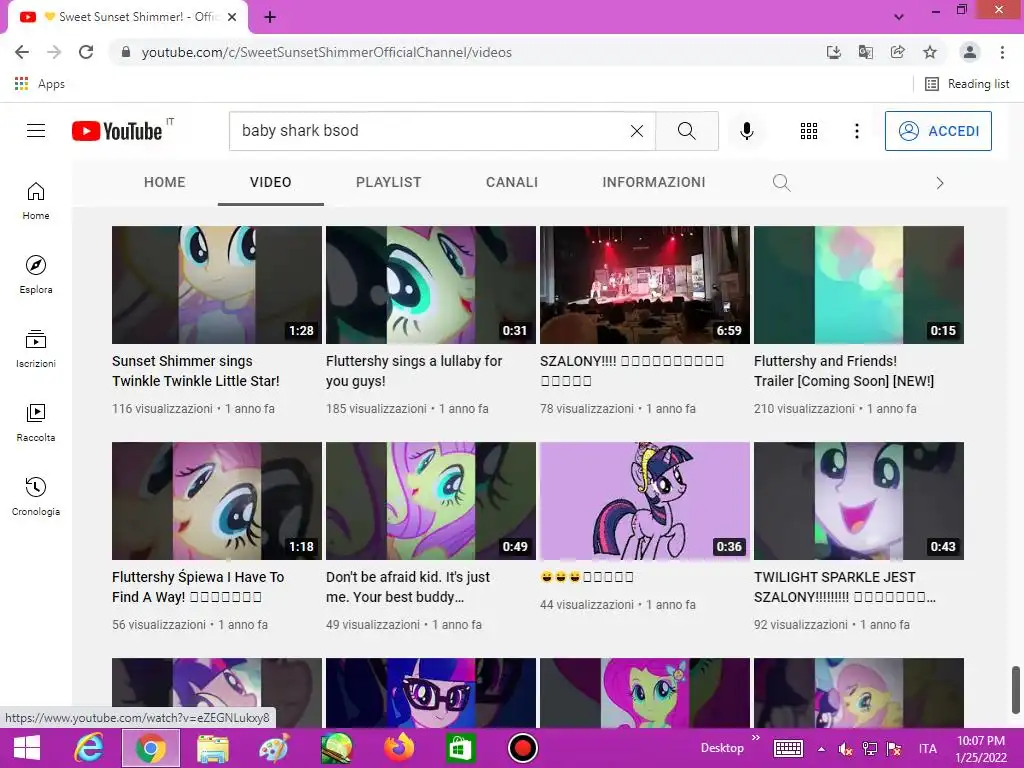This screenshot has height=768, width=1024.
Task: Open the INFORMAZIONI tab
Action: click(x=654, y=182)
